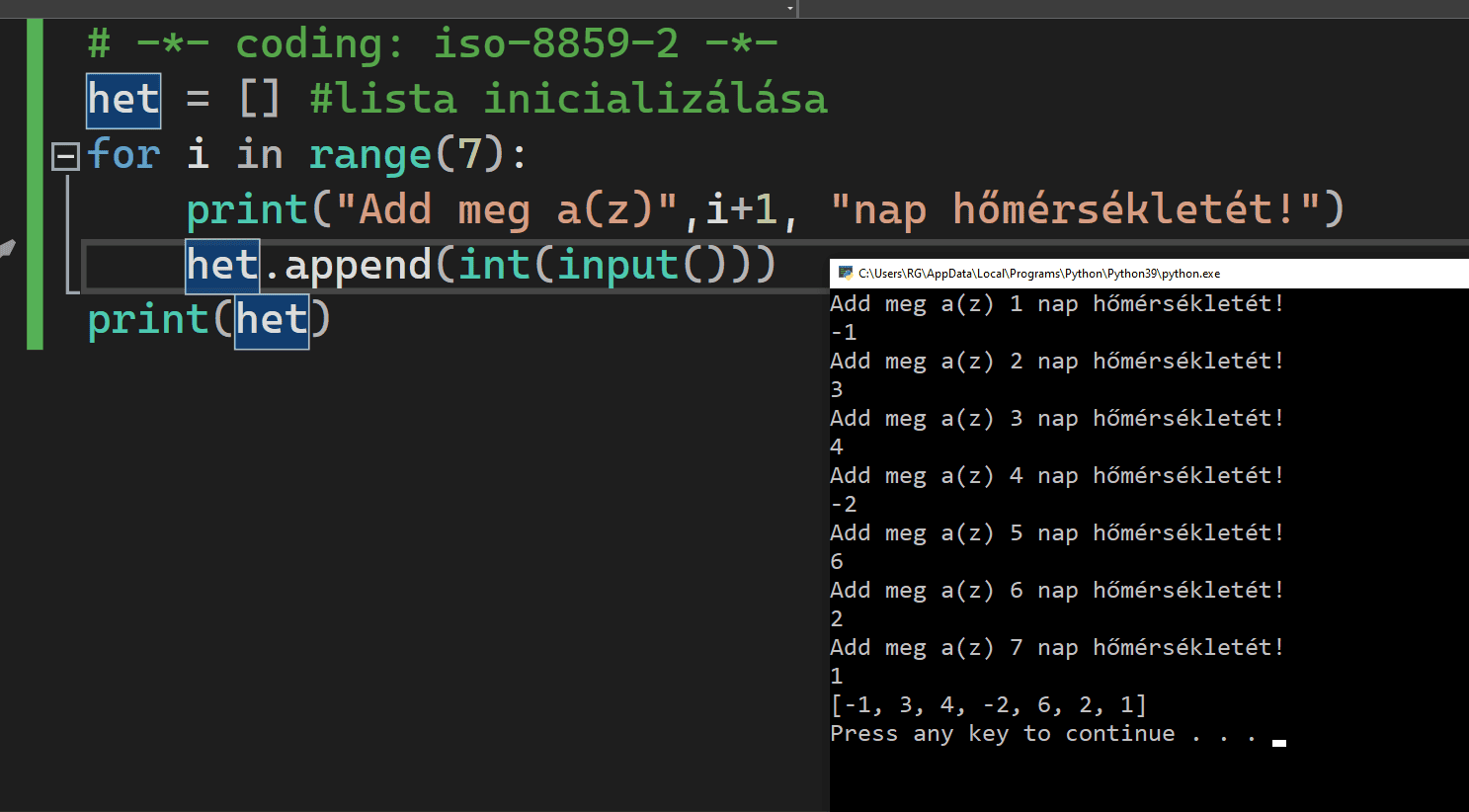Collapse the for loop code block
Viewport: 1469px width, 812px height.
coord(65,156)
